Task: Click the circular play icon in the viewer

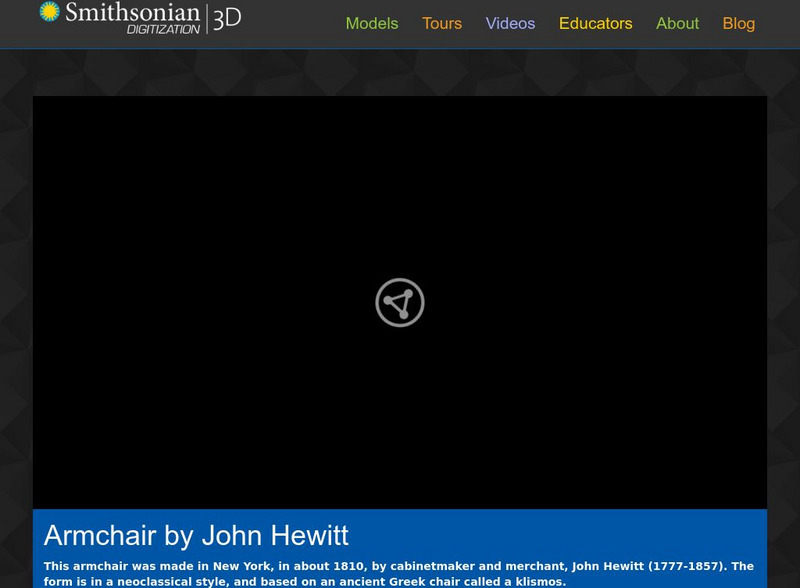Action: 400,300
